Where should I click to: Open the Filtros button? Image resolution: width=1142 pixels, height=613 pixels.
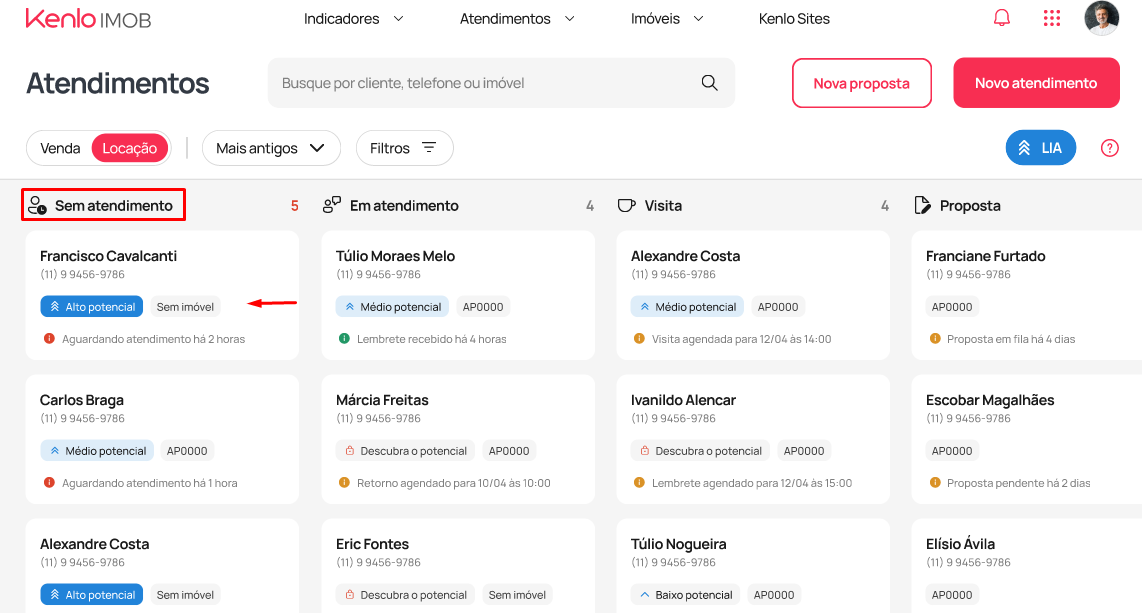404,149
